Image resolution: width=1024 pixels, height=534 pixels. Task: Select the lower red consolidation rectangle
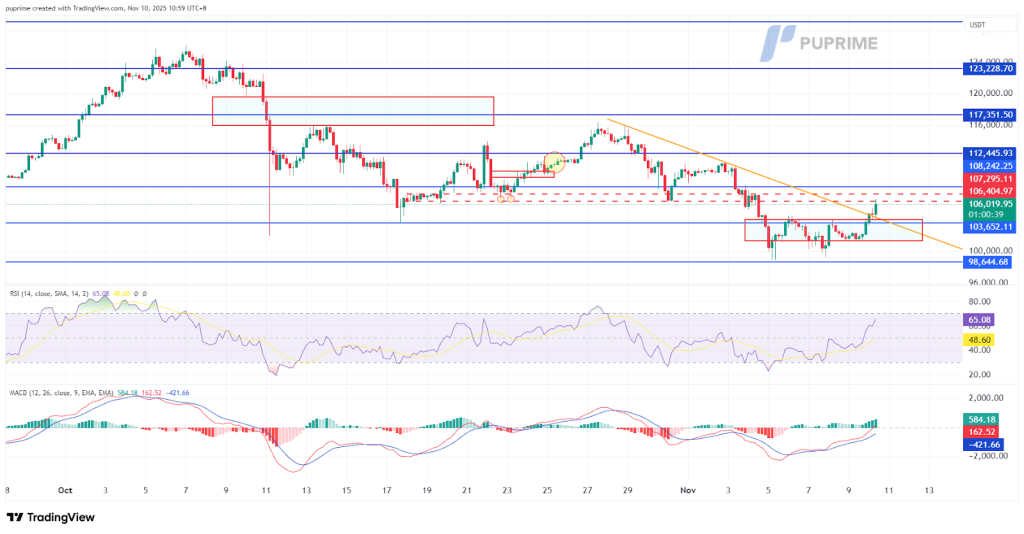(833, 230)
